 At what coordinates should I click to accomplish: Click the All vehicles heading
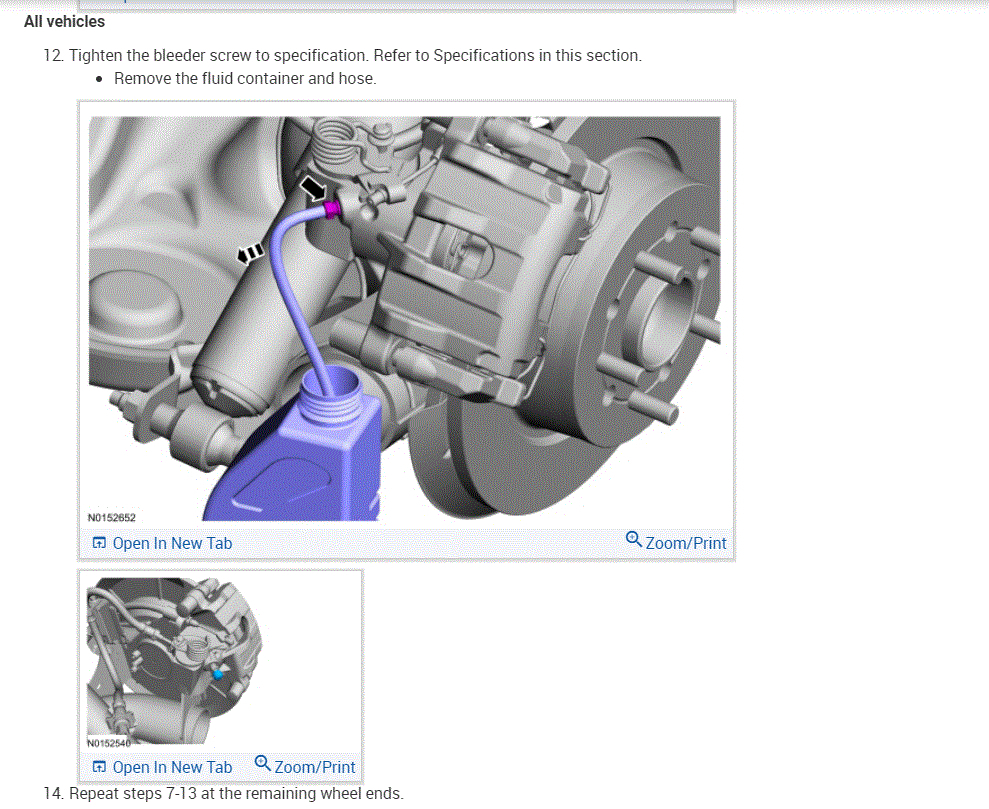coord(64,21)
